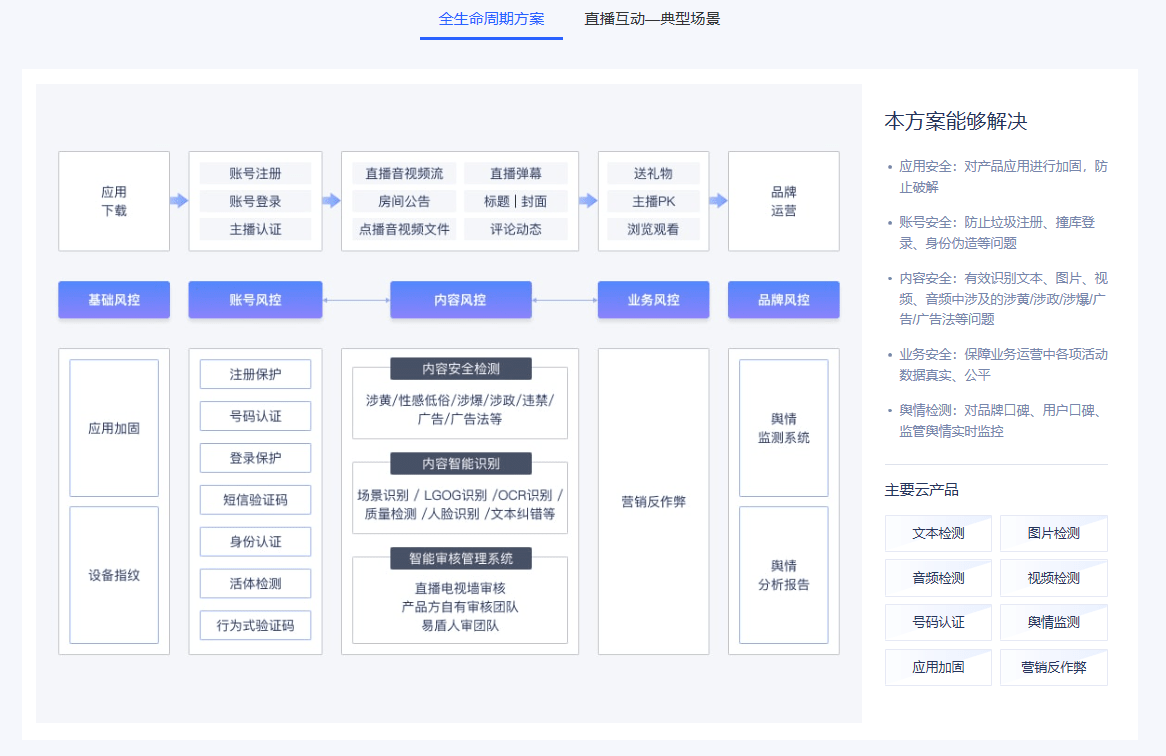Screen dimensions: 1166x756
Task: Go to the 应用加固 cloud product button
Action: (x=938, y=667)
